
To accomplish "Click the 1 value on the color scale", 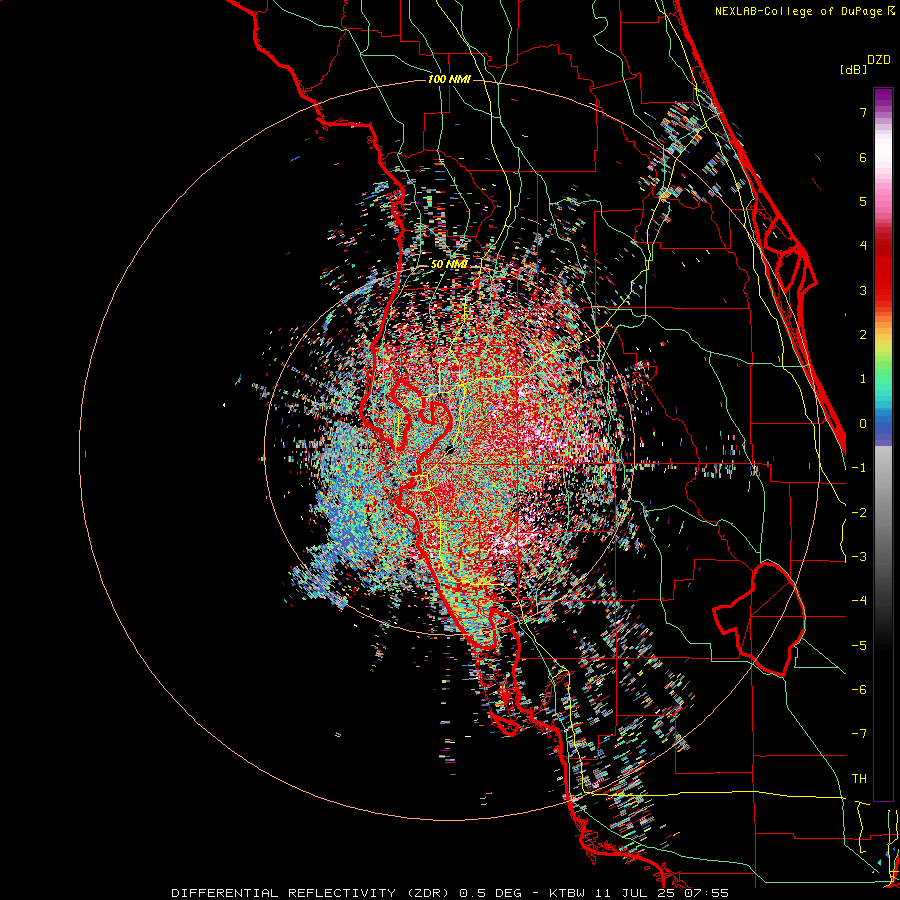I will coord(863,379).
